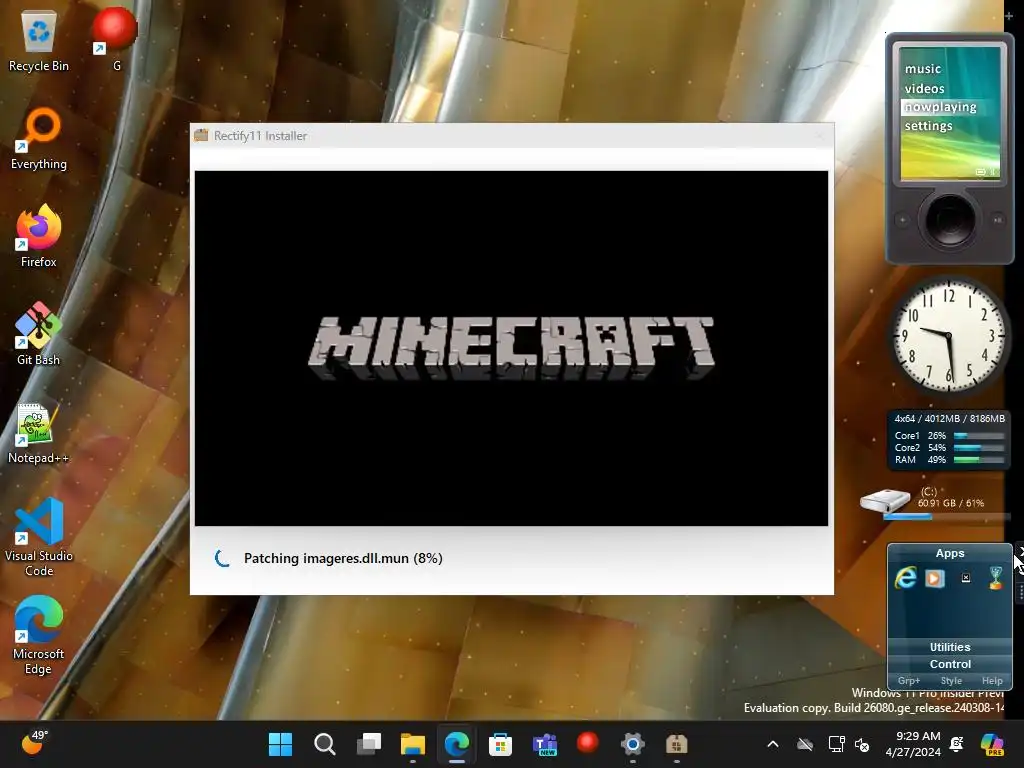Expand the Control group in launcher gadget
1024x768 pixels.
pos(950,664)
